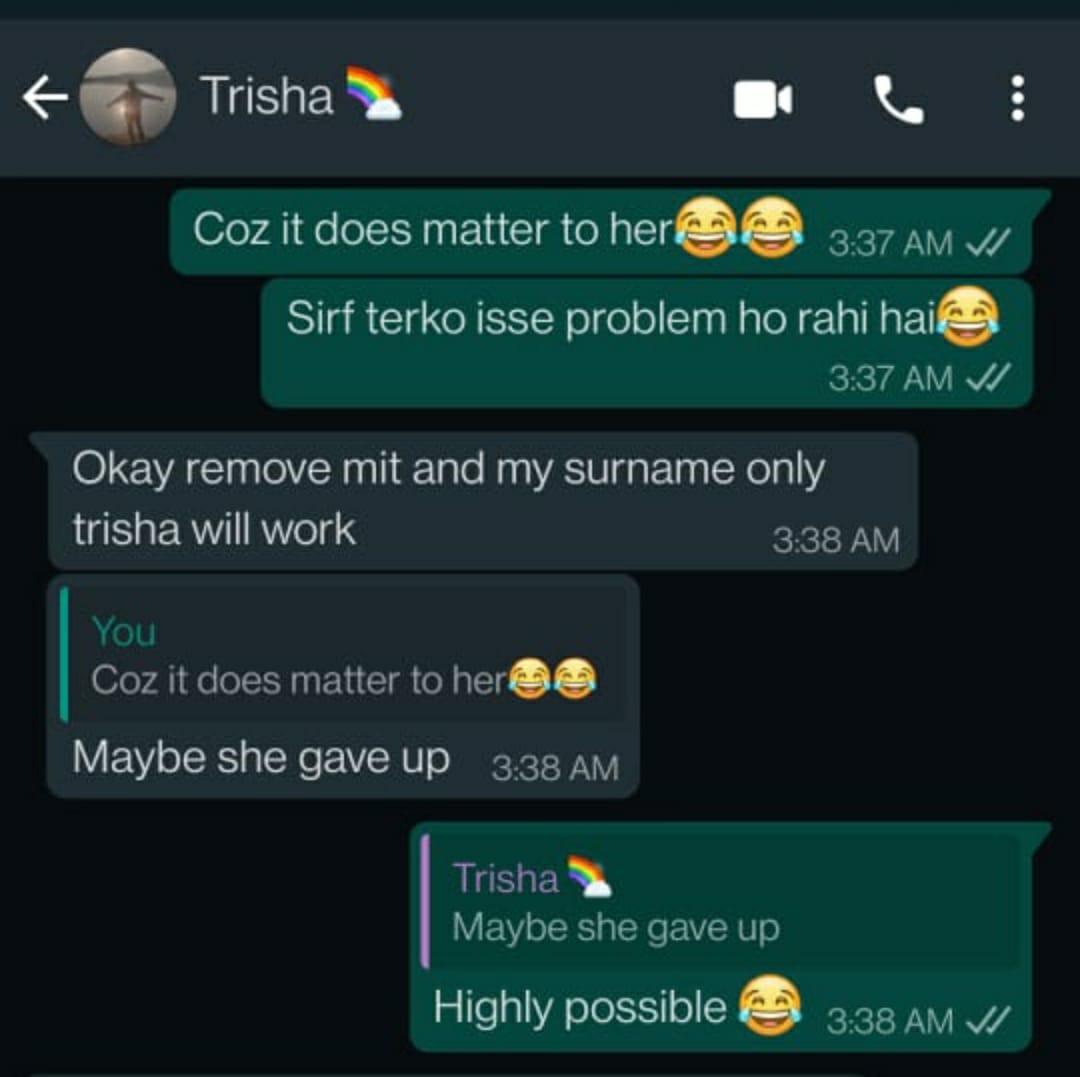Select 'Okay remove mit and my surname' message
Viewport: 1080px width, 1077px height.
(482, 501)
